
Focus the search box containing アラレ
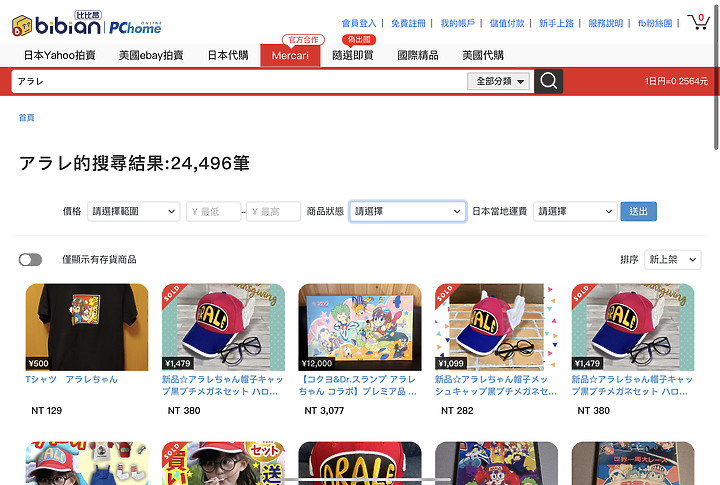click(239, 81)
